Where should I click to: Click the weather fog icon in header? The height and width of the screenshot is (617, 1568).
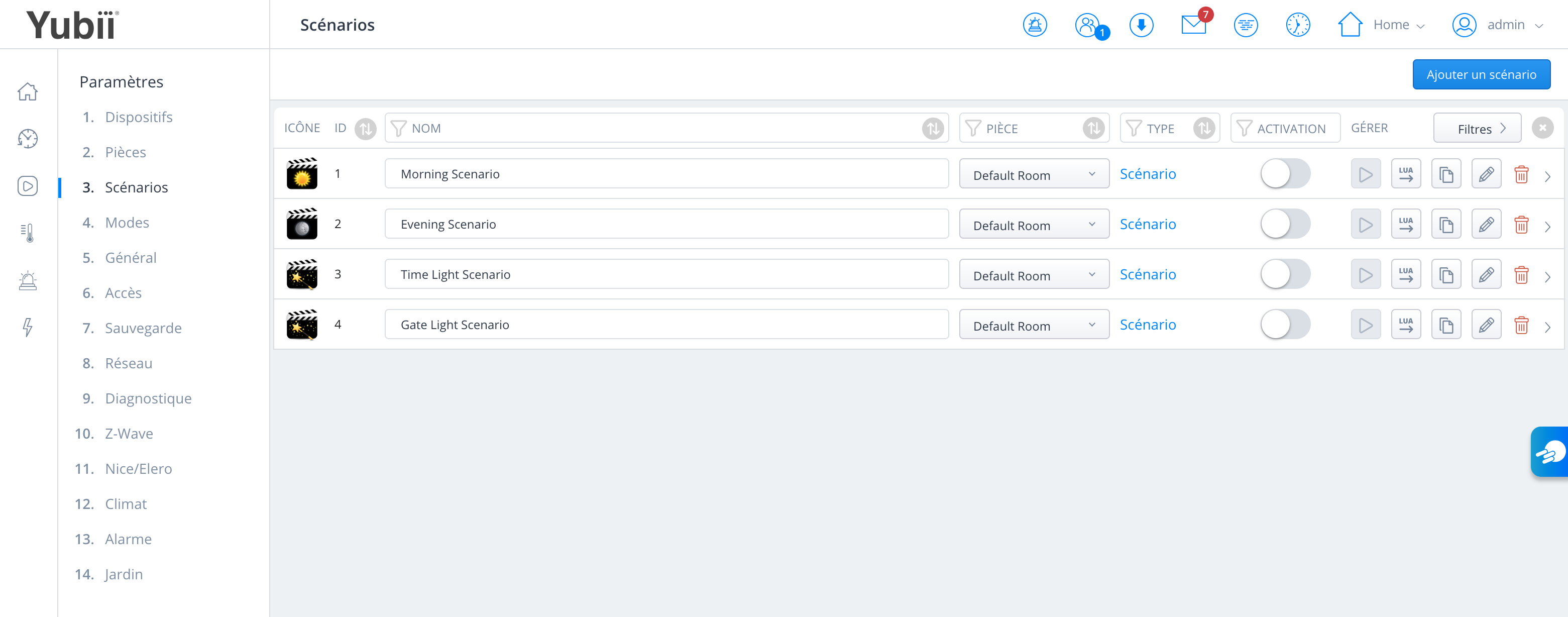1246,25
